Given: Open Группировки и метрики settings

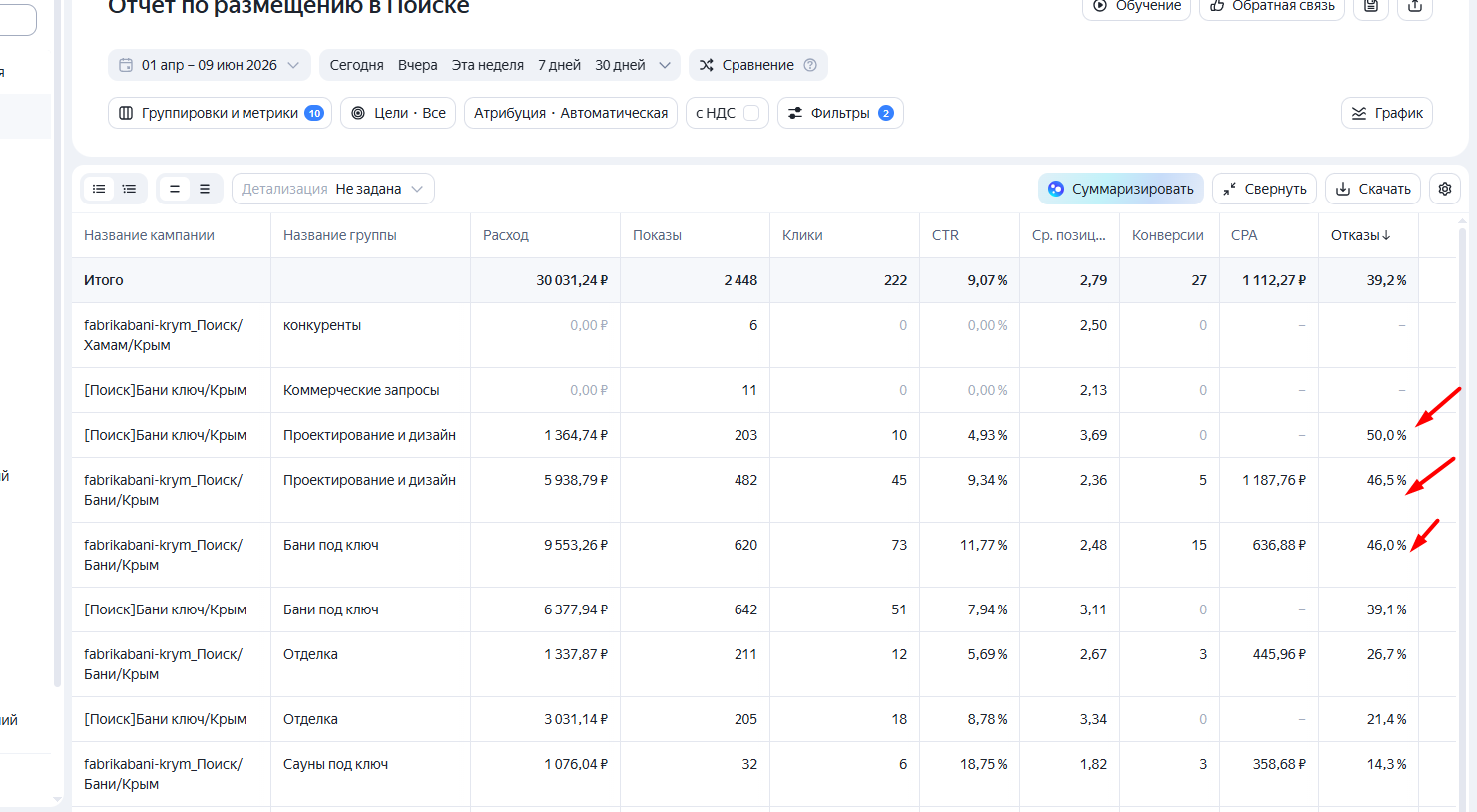Looking at the screenshot, I should point(220,113).
